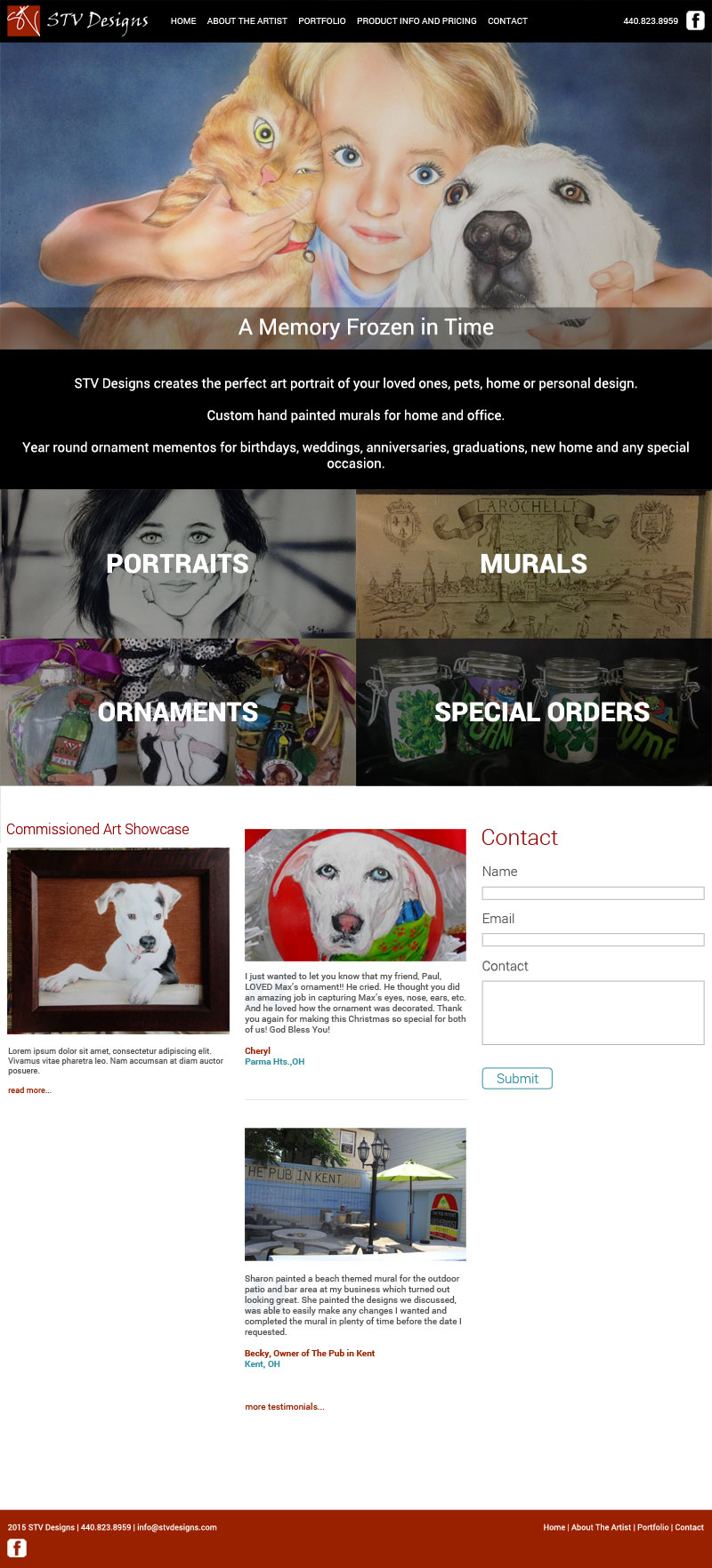This screenshot has width=712, height=1568.
Task: Open the Murals category tile
Action: [534, 564]
